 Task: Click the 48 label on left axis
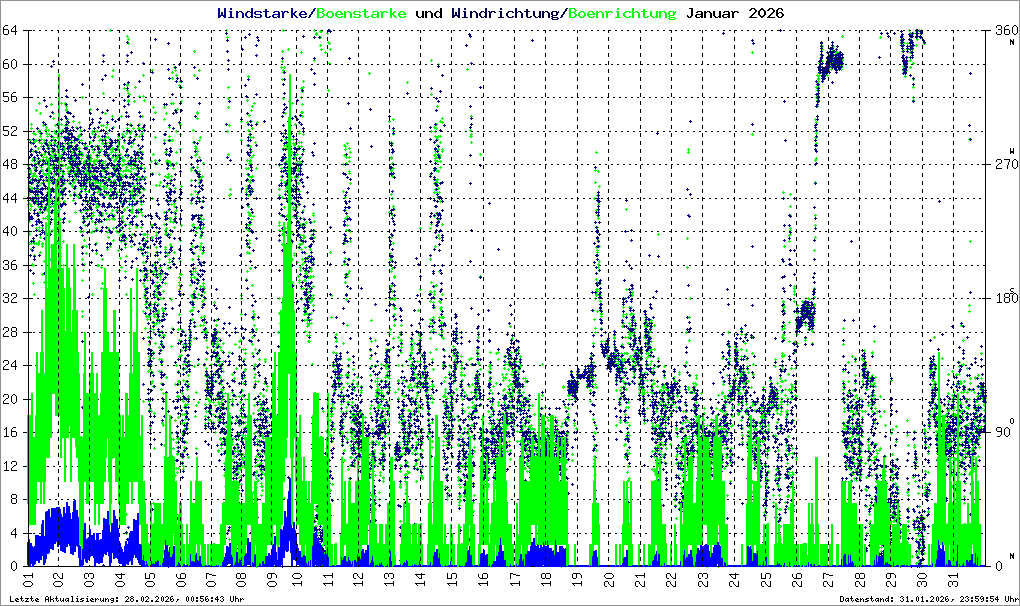tap(12, 165)
